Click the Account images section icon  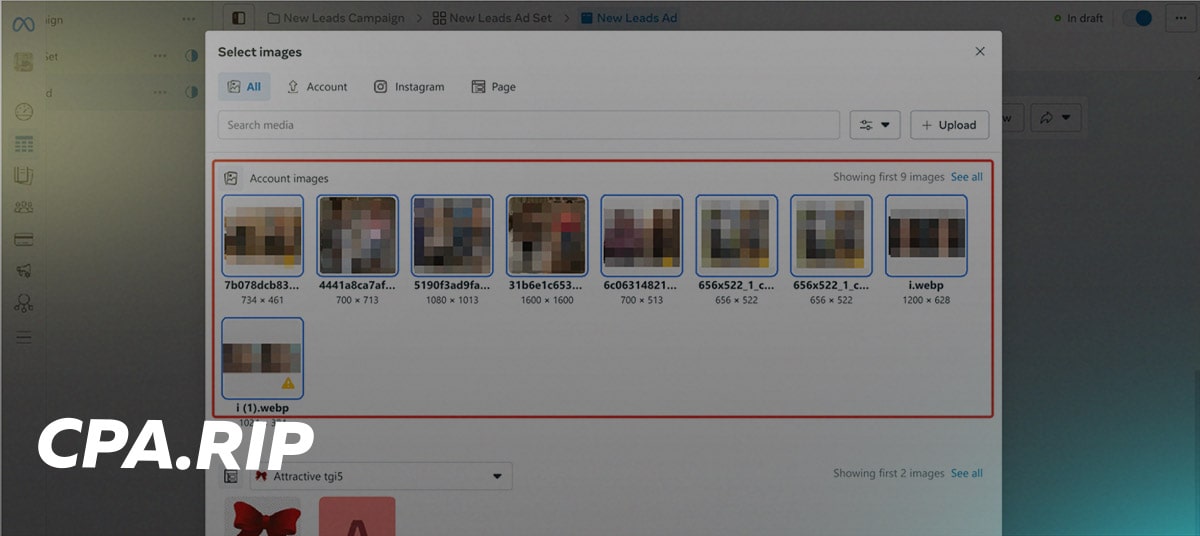[x=231, y=178]
